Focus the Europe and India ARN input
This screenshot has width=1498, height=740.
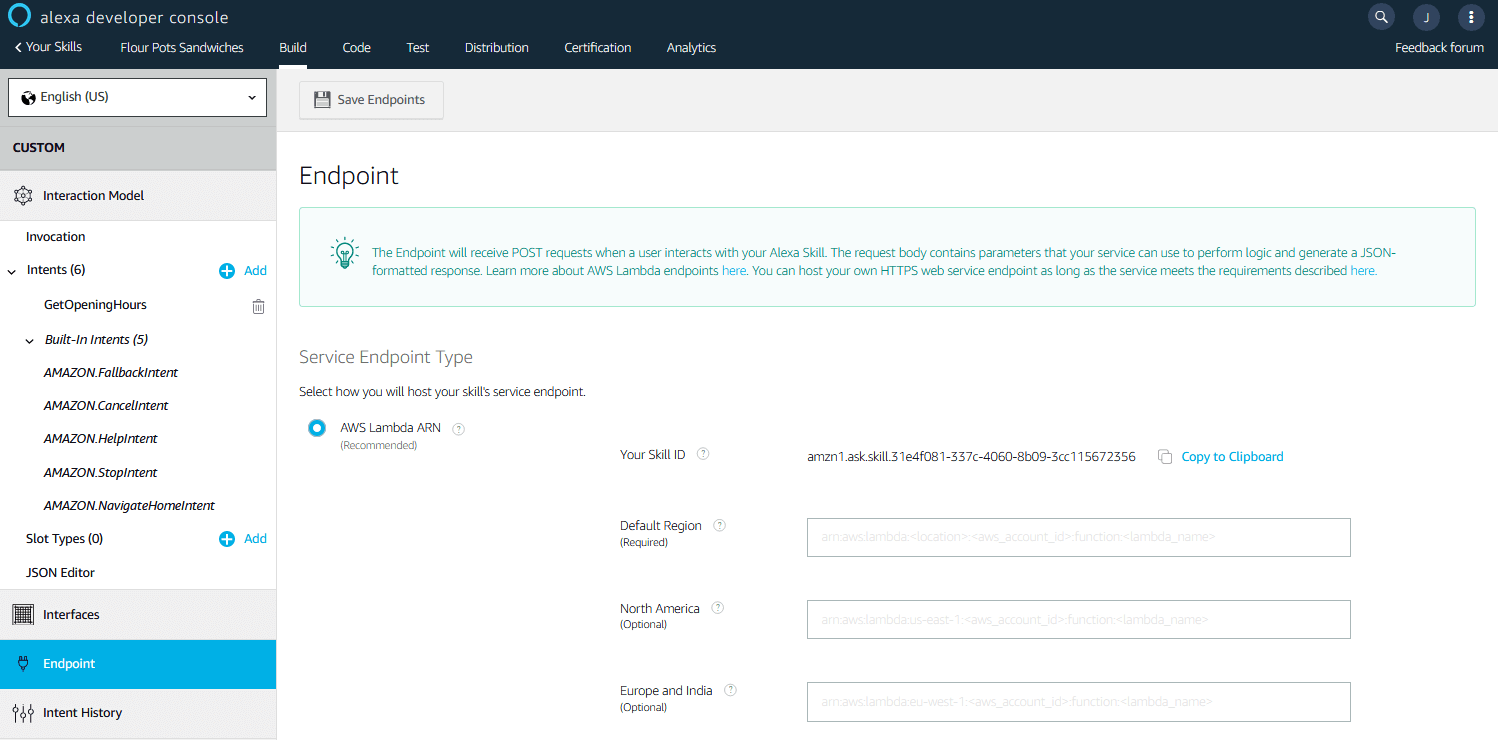point(1078,702)
